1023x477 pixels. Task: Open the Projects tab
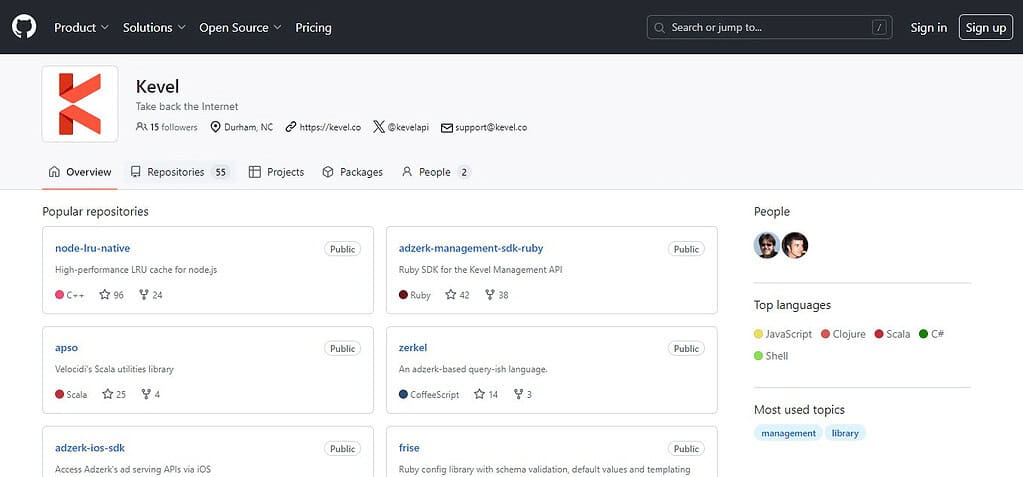[x=276, y=172]
